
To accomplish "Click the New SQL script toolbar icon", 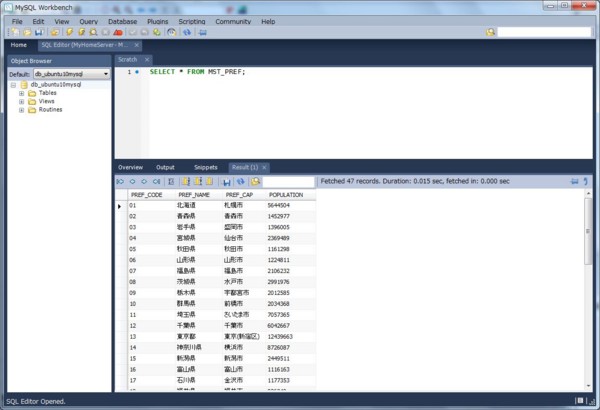I will pyautogui.click(x=15, y=33).
